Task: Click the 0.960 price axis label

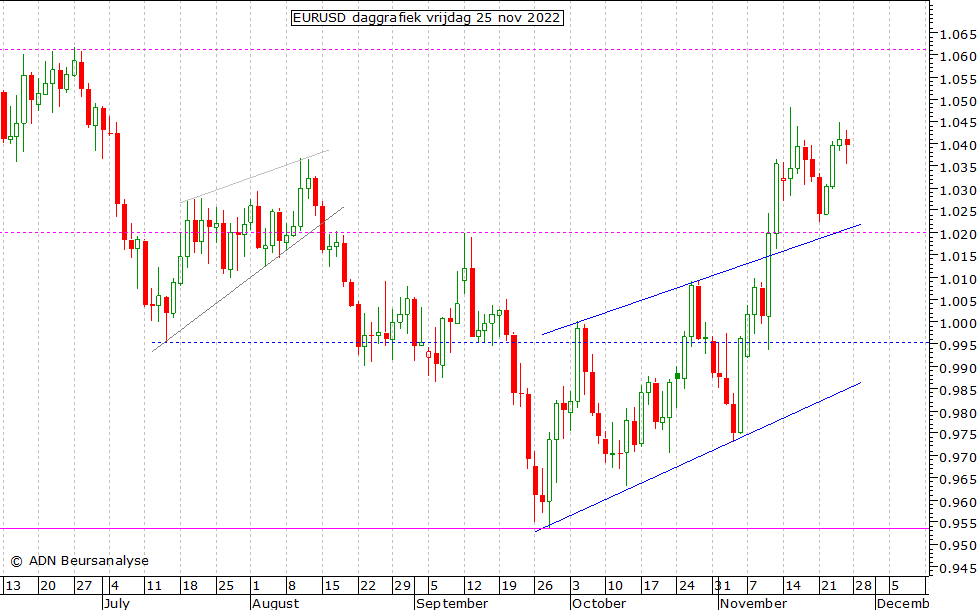Action: tap(958, 502)
